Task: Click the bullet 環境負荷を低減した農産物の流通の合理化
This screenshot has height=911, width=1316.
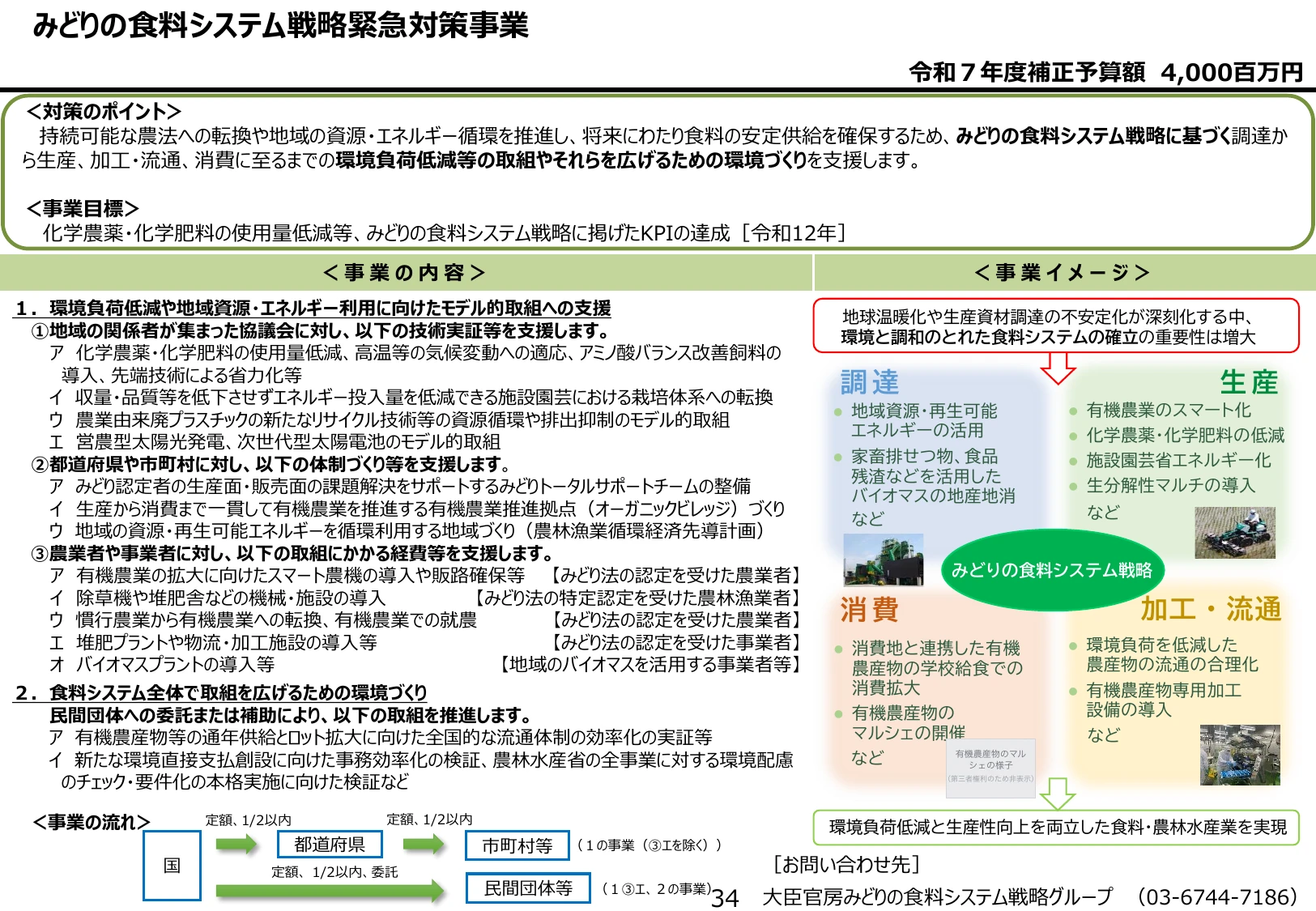Action: click(1165, 655)
